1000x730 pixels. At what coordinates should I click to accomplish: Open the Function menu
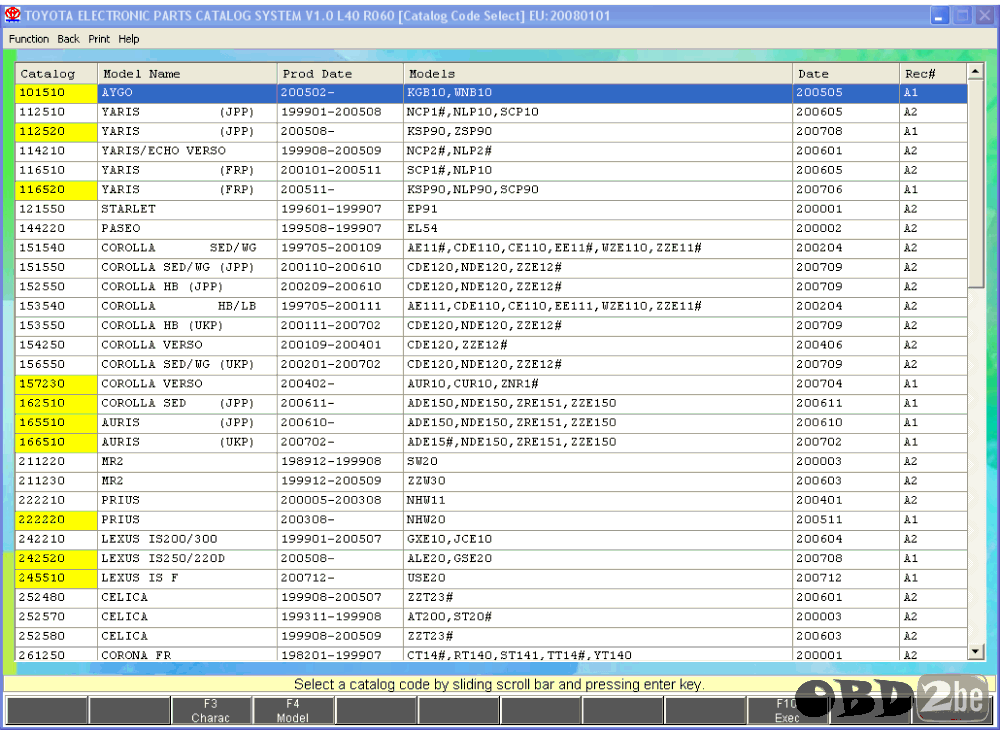(x=29, y=39)
